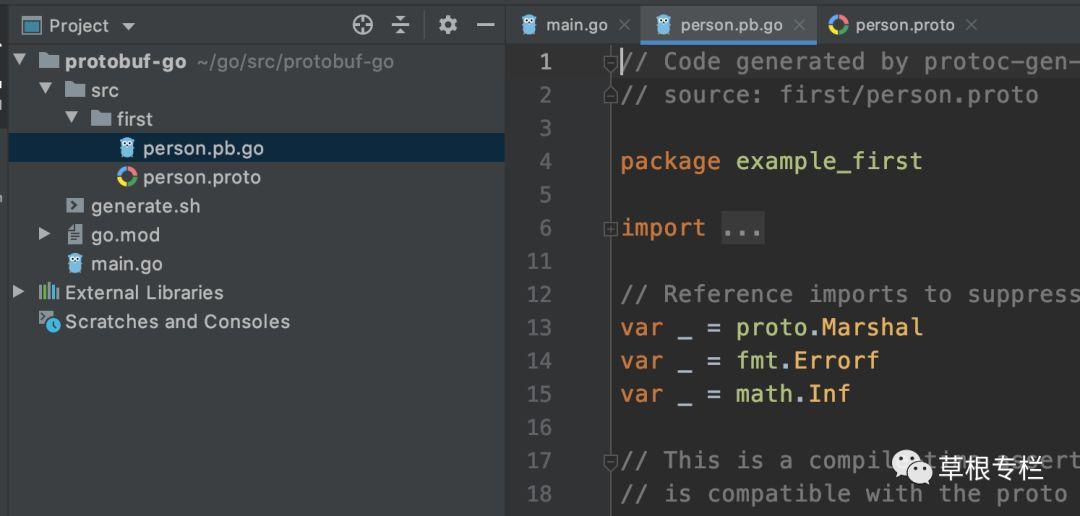1080x516 pixels.
Task: Click the first folder icon
Action: tap(101, 118)
